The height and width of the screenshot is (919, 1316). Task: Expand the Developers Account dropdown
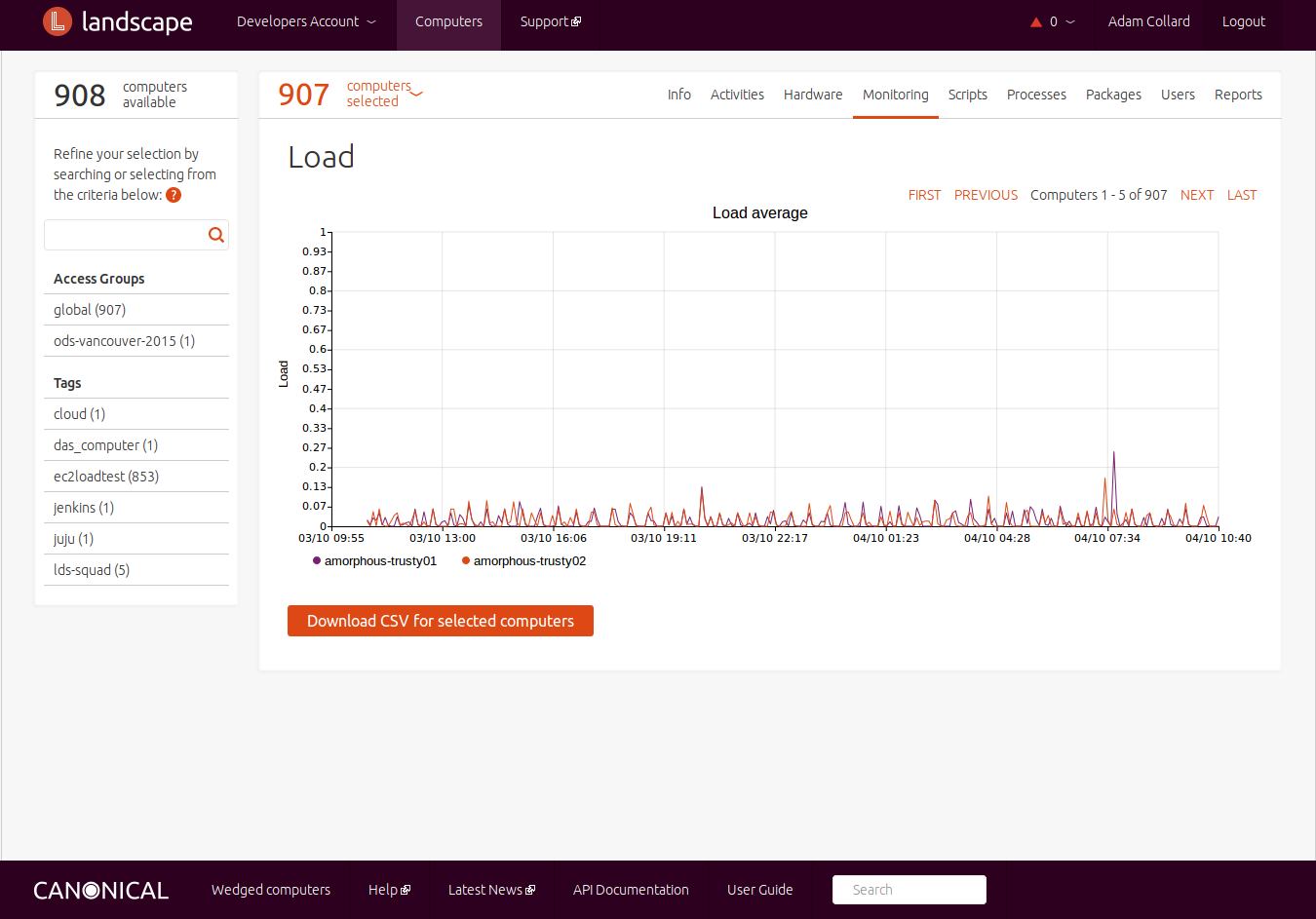[x=306, y=21]
